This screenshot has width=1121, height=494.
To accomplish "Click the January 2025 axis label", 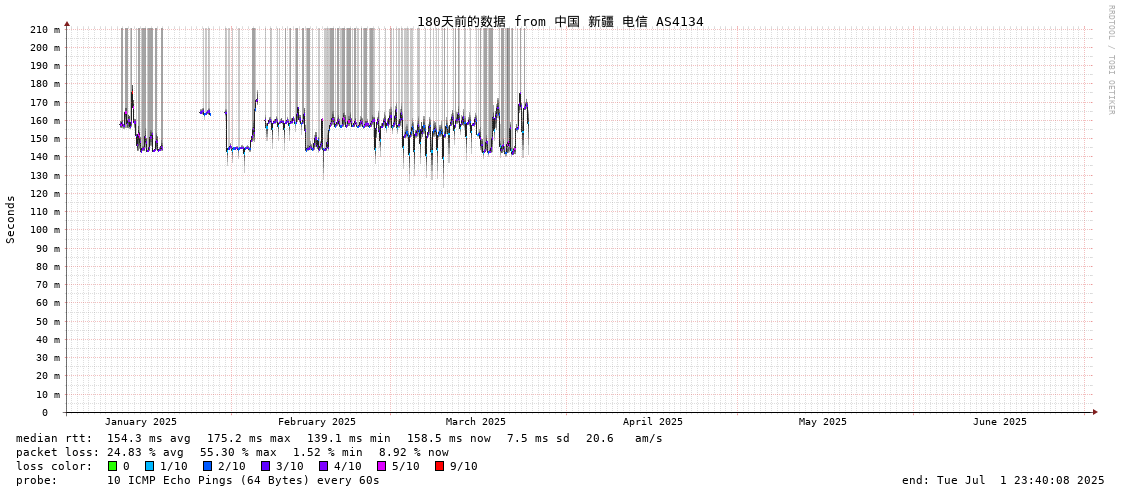I will [141, 422].
